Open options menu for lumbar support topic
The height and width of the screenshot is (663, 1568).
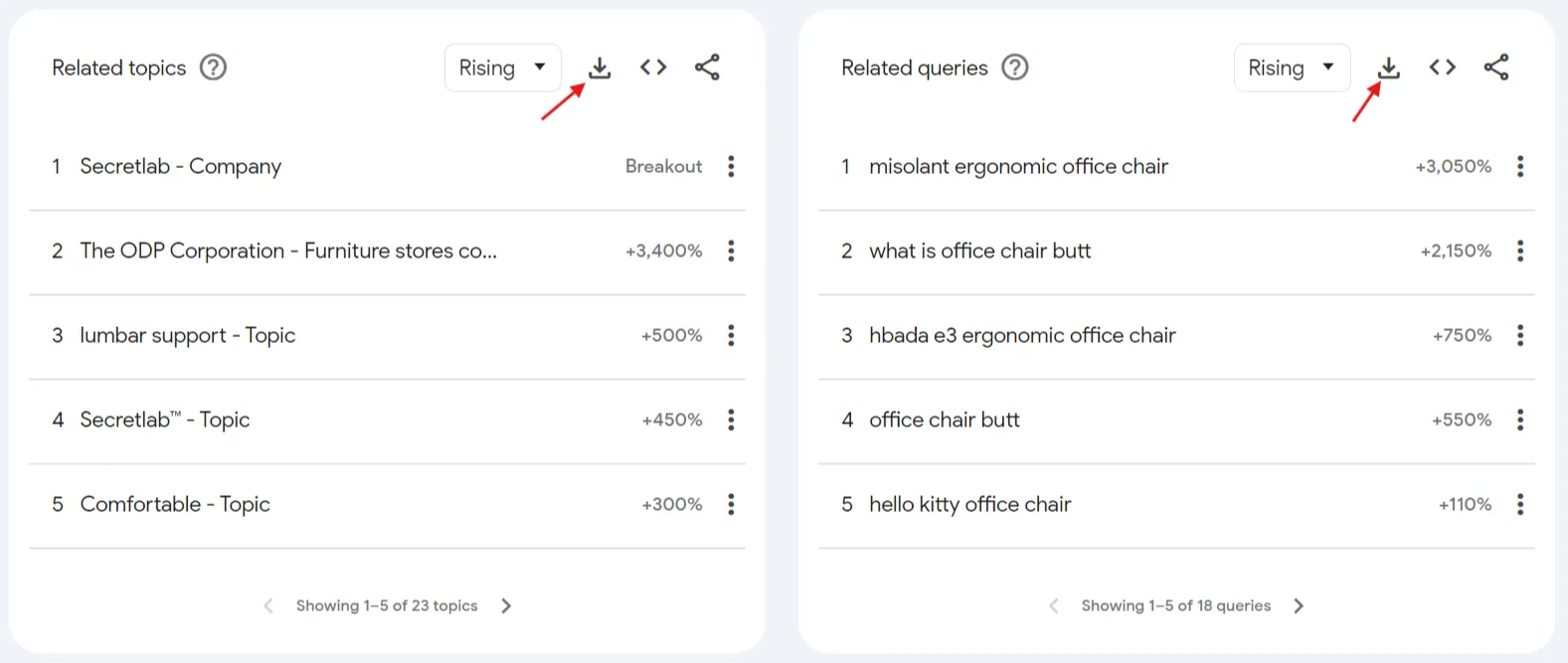coord(731,335)
